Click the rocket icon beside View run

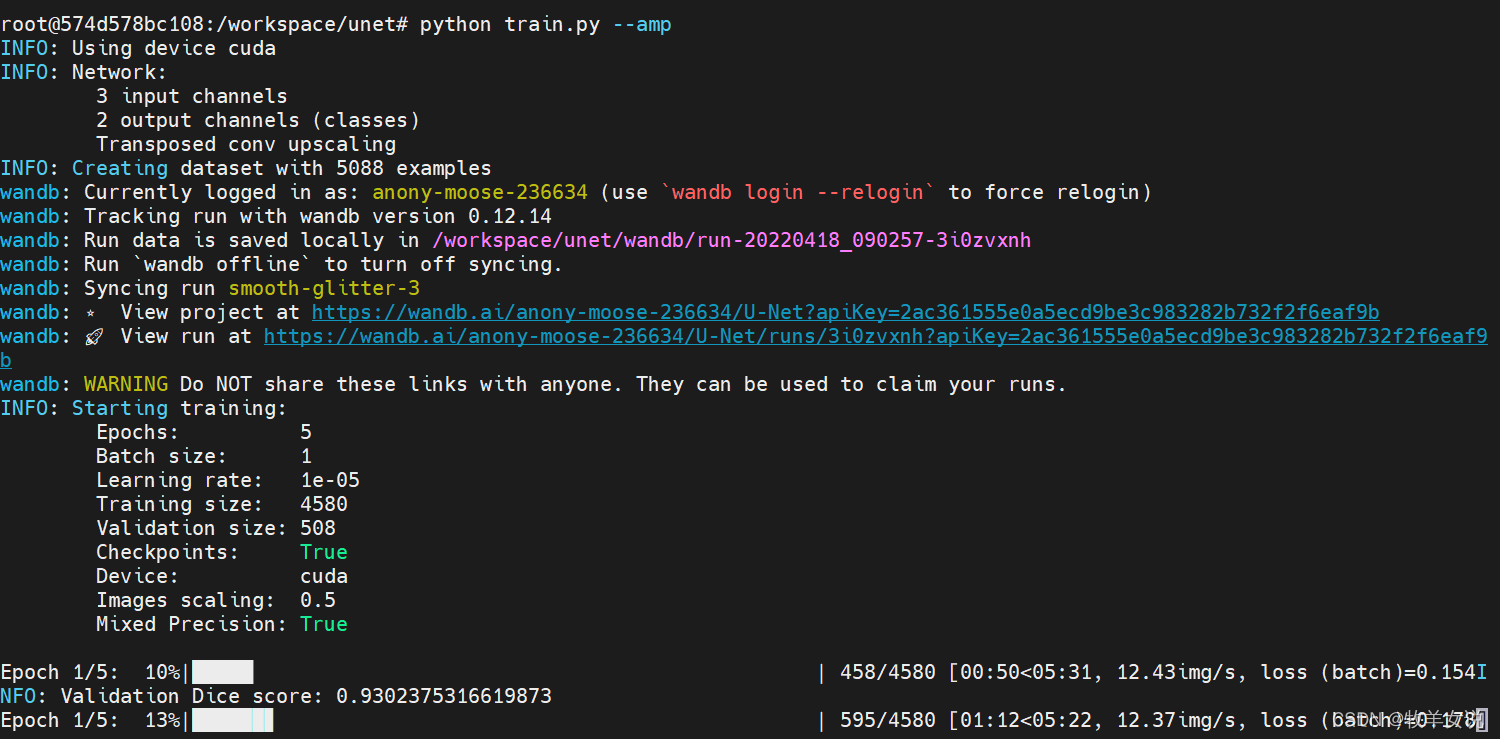[94, 336]
